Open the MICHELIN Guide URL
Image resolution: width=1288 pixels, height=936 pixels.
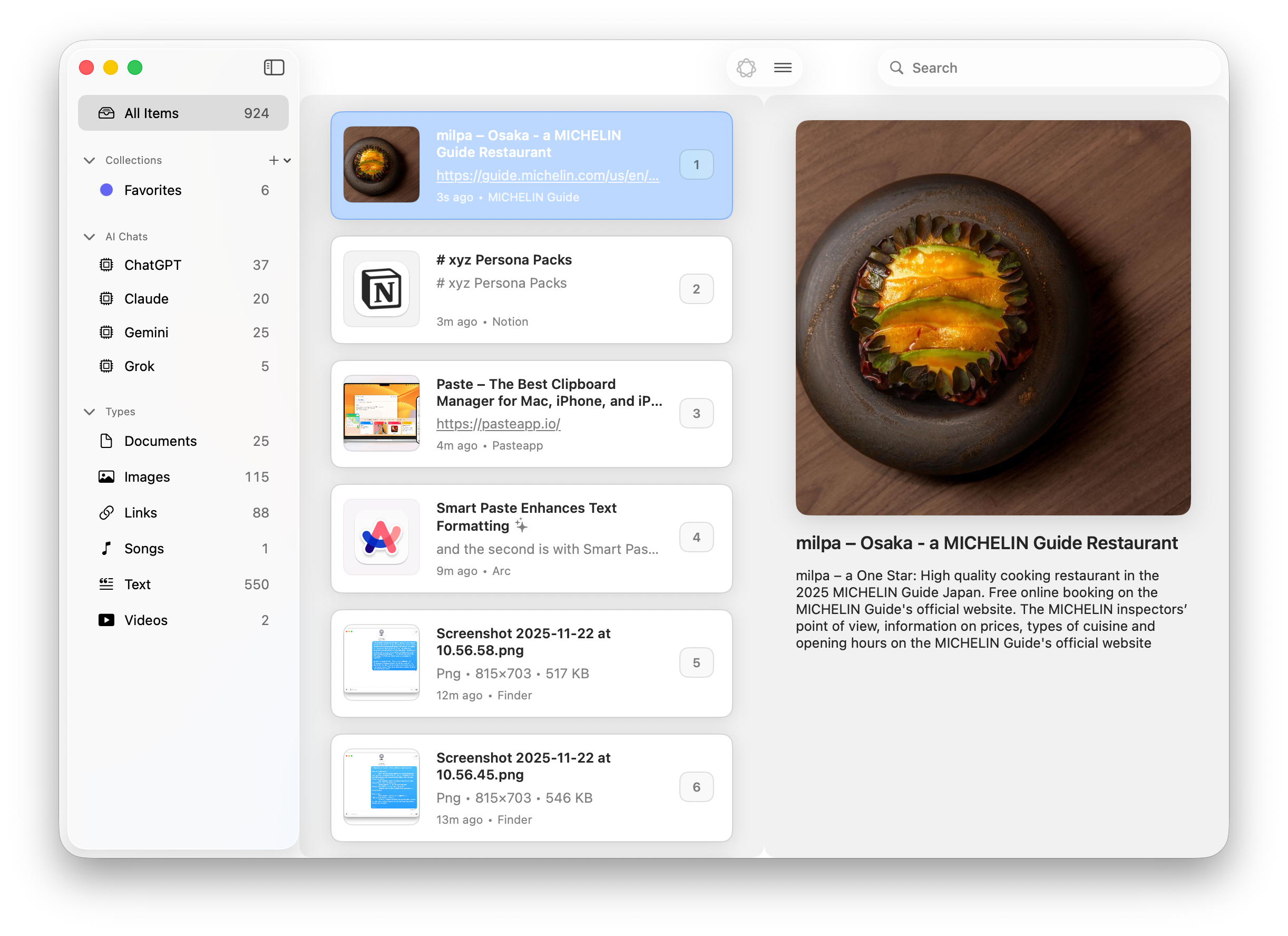tap(547, 175)
